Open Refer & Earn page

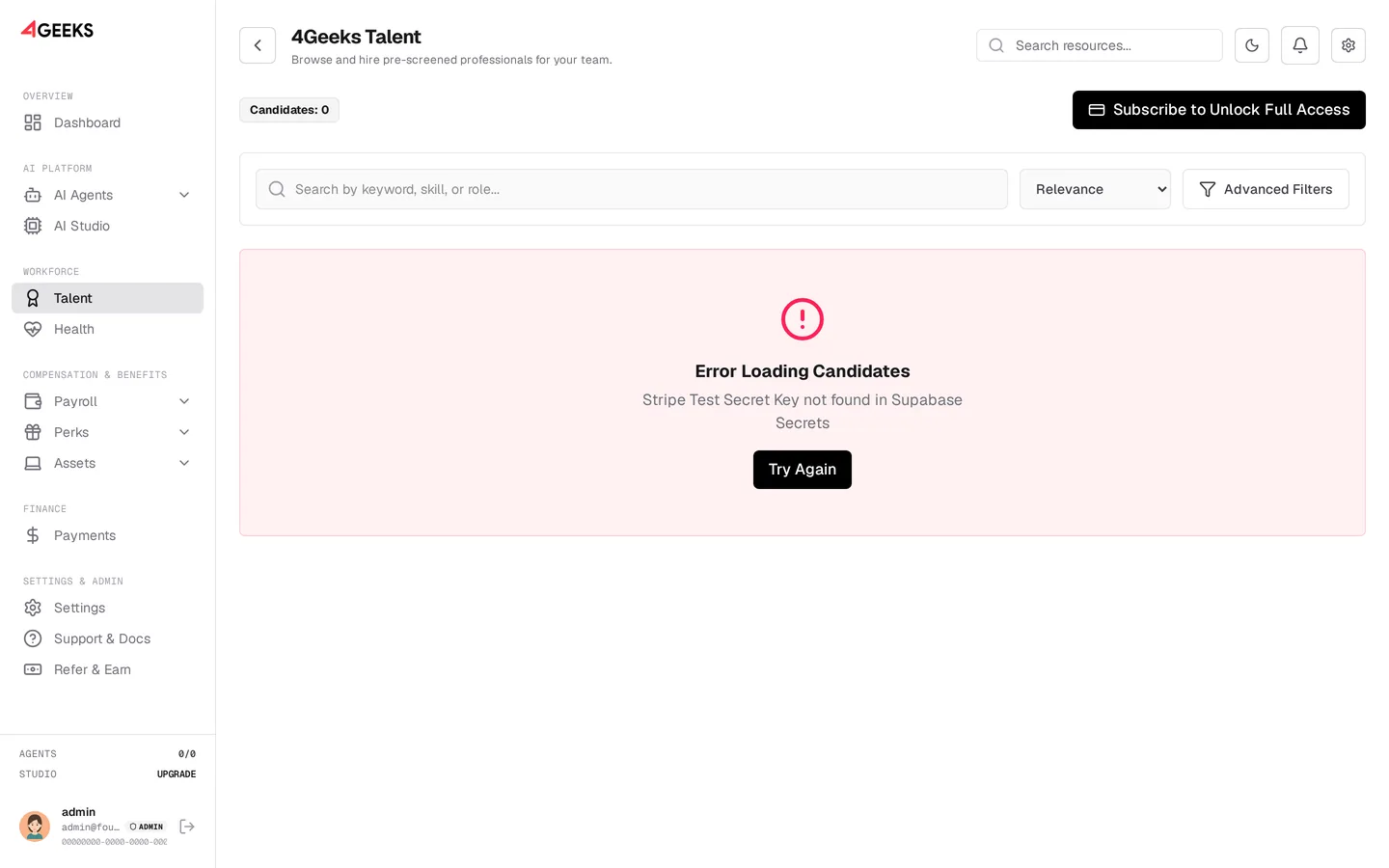107,669
